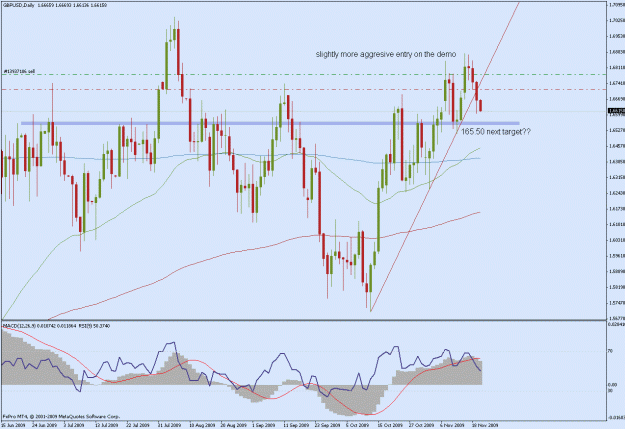The image size is (625, 429).
Task: Click the 0.00 level label in indicator panel
Action: pos(613,385)
